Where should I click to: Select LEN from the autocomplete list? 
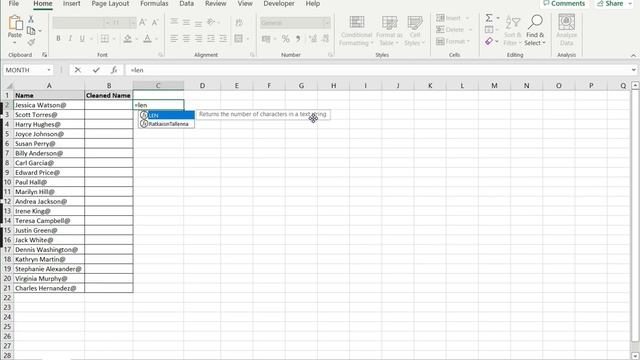click(167, 115)
